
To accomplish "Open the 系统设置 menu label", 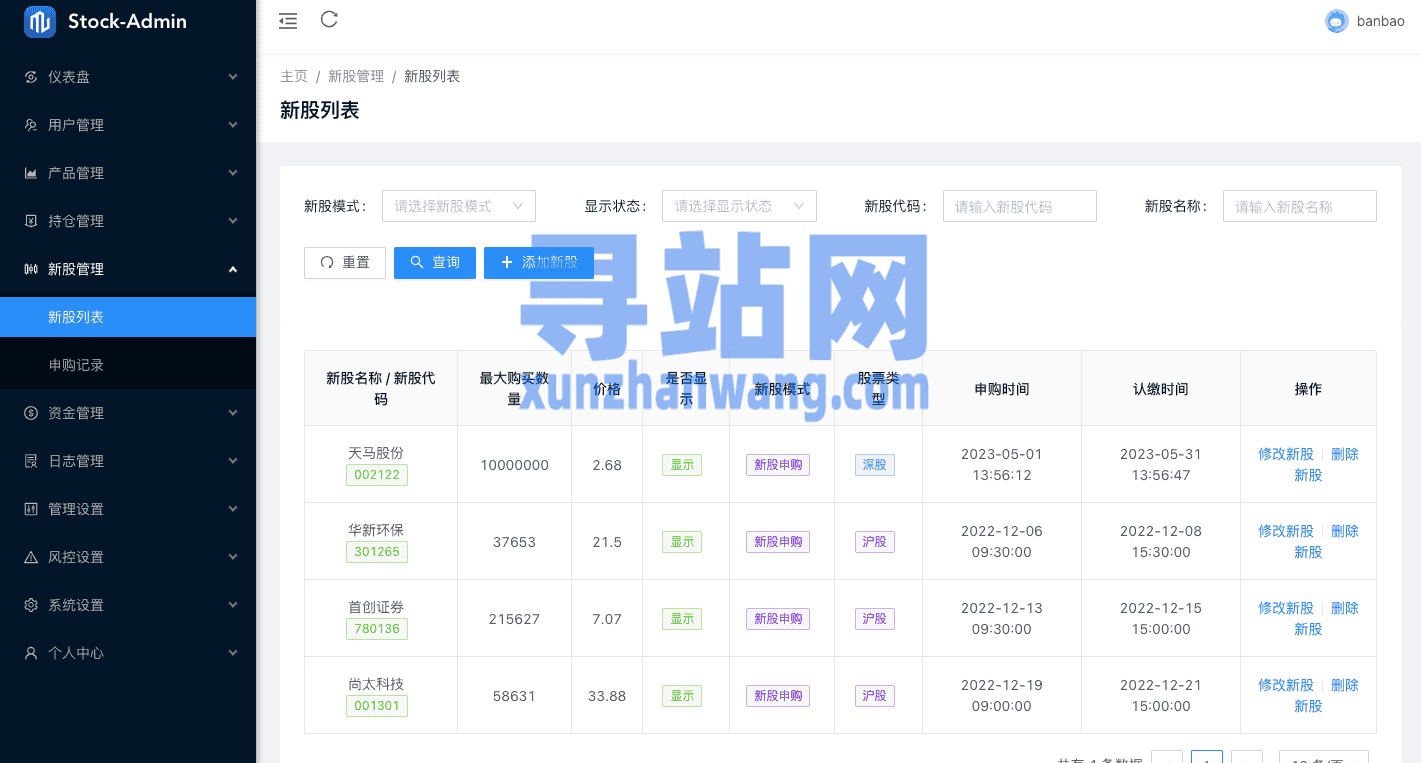I will pyautogui.click(x=76, y=605).
